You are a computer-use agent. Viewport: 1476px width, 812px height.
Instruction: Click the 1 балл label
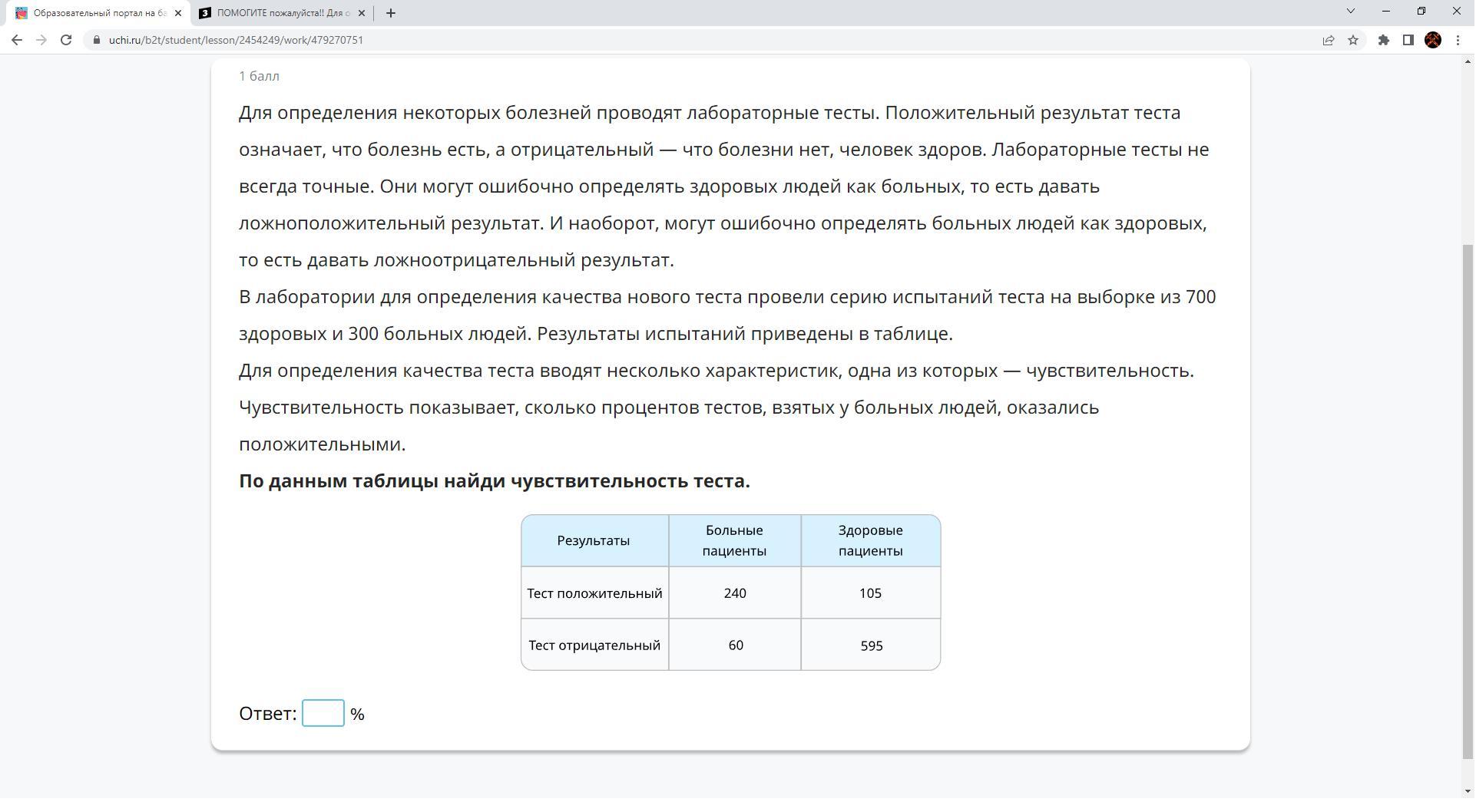tap(259, 76)
